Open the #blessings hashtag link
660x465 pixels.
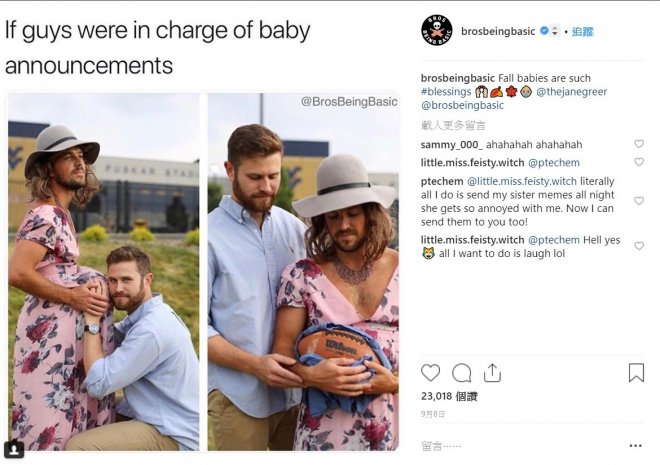(x=446, y=92)
